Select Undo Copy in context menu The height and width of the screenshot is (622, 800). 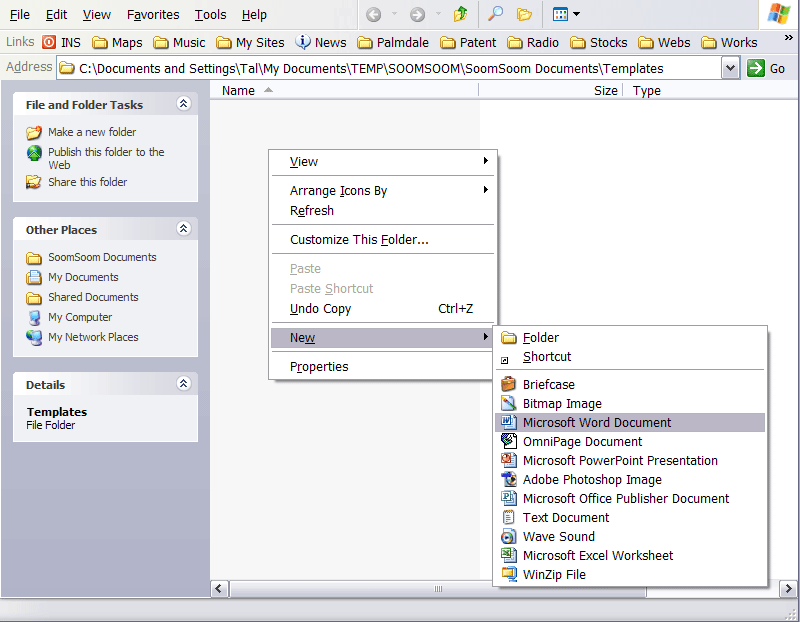383,309
